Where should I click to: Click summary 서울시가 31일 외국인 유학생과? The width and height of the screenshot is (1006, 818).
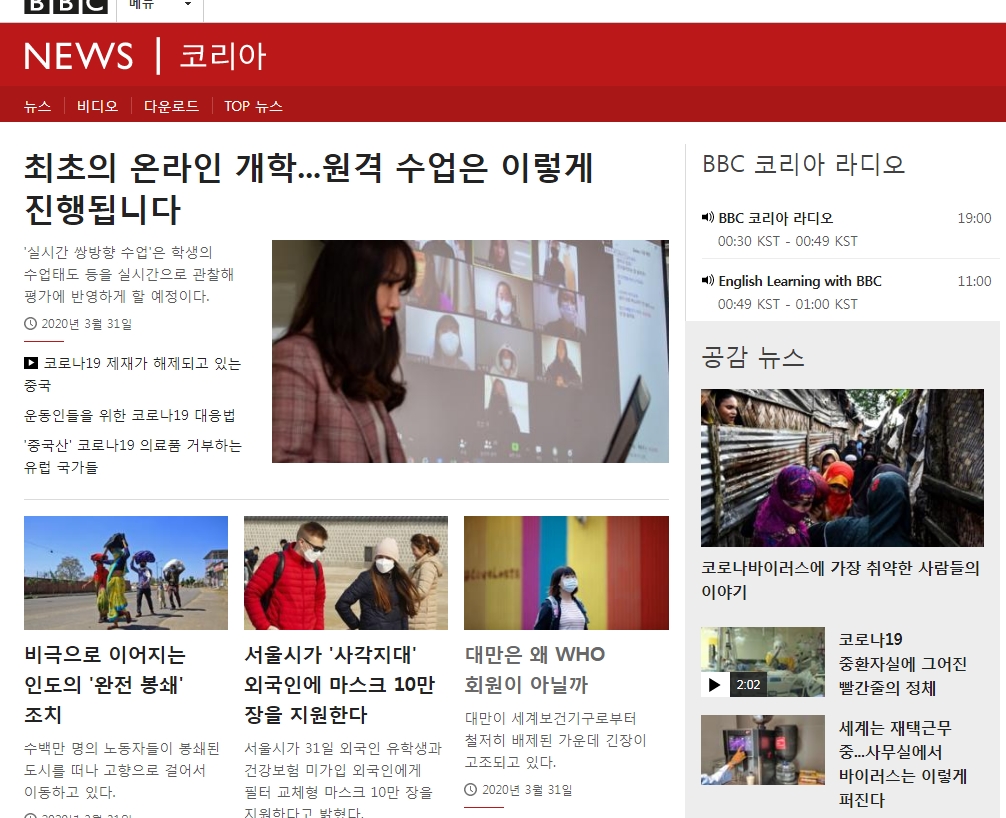(343, 779)
